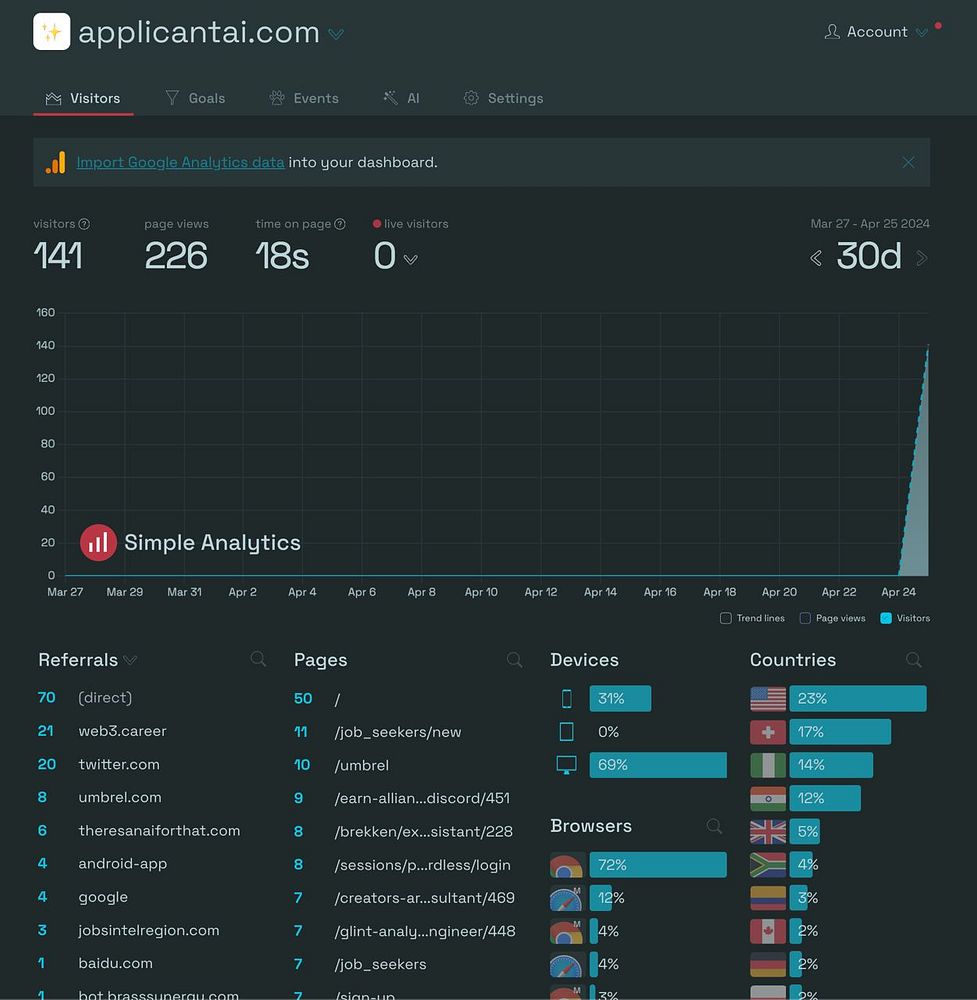Filter by the Switzerland flag
The height and width of the screenshot is (1000, 977).
(x=768, y=732)
